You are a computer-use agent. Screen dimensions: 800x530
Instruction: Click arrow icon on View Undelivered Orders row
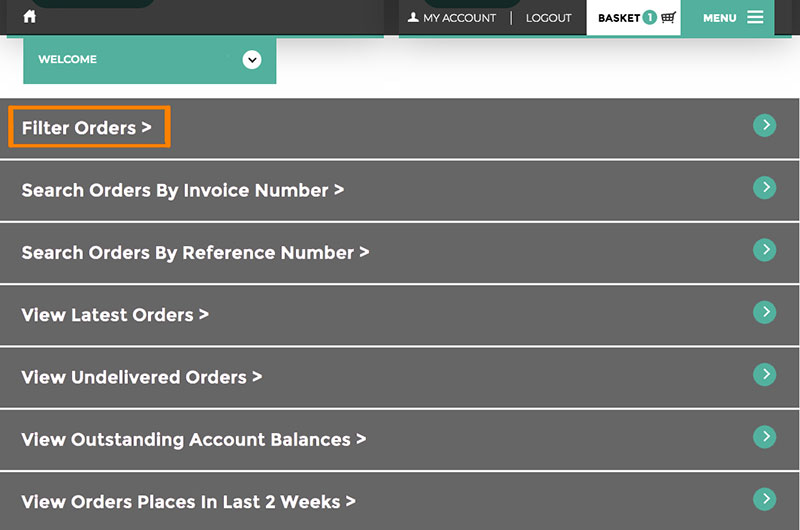coord(764,374)
